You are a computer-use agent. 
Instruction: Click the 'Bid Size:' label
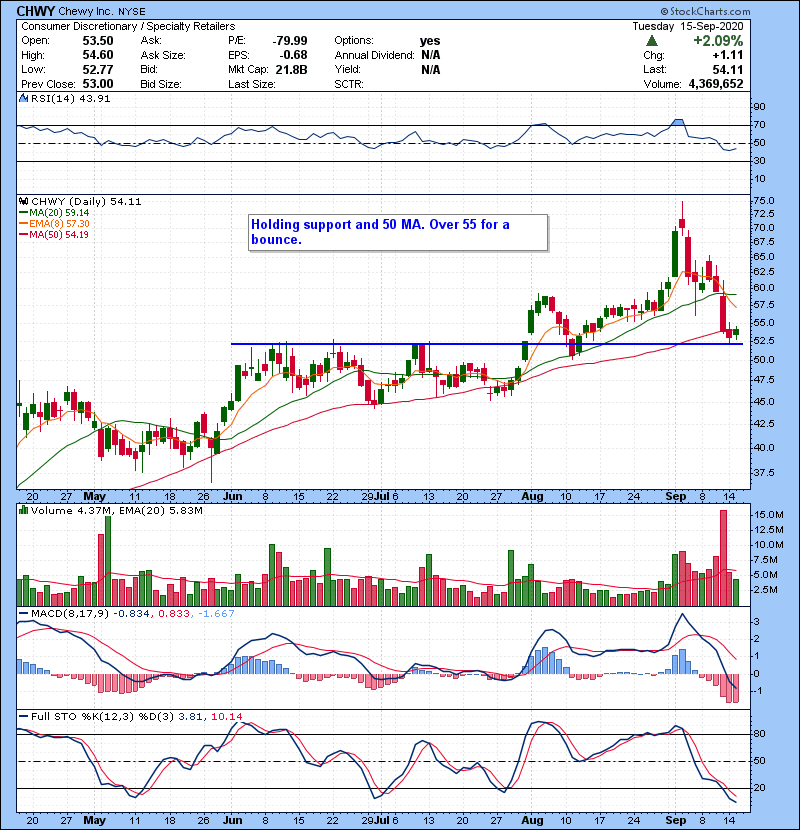(x=161, y=84)
